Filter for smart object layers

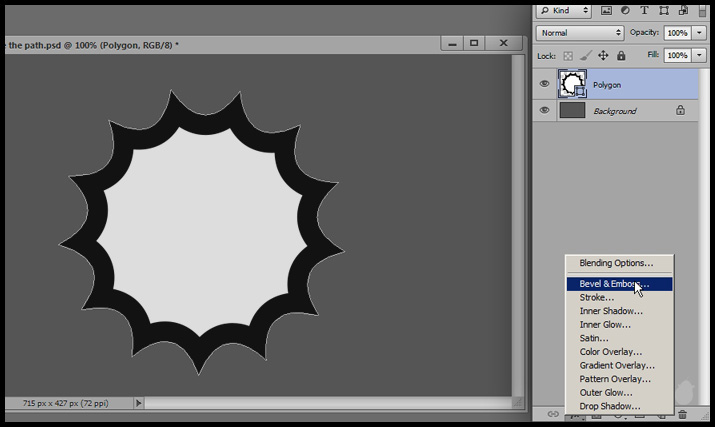click(x=682, y=11)
